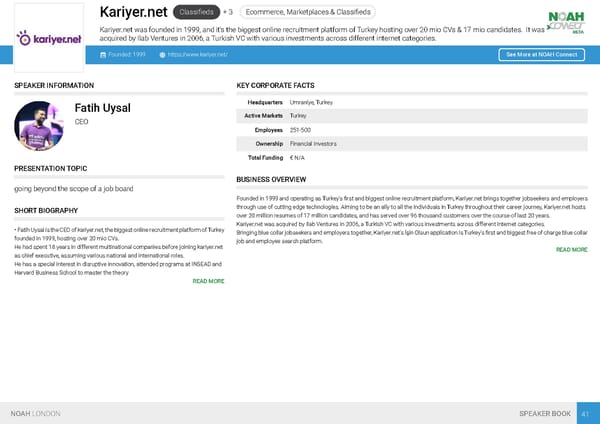
Task: Click the NOAH LONDON footer label
Action: [35, 413]
